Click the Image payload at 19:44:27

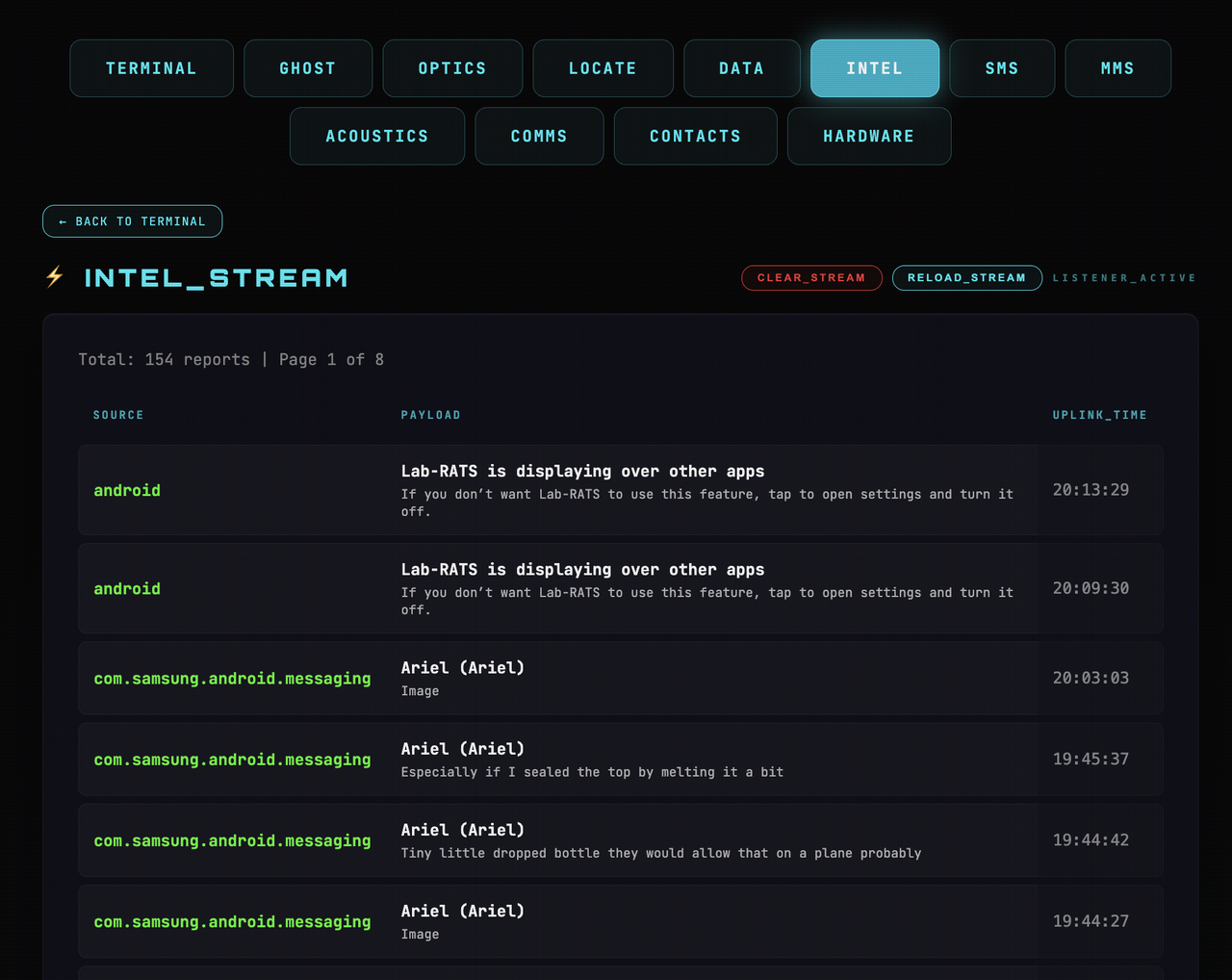click(x=420, y=934)
